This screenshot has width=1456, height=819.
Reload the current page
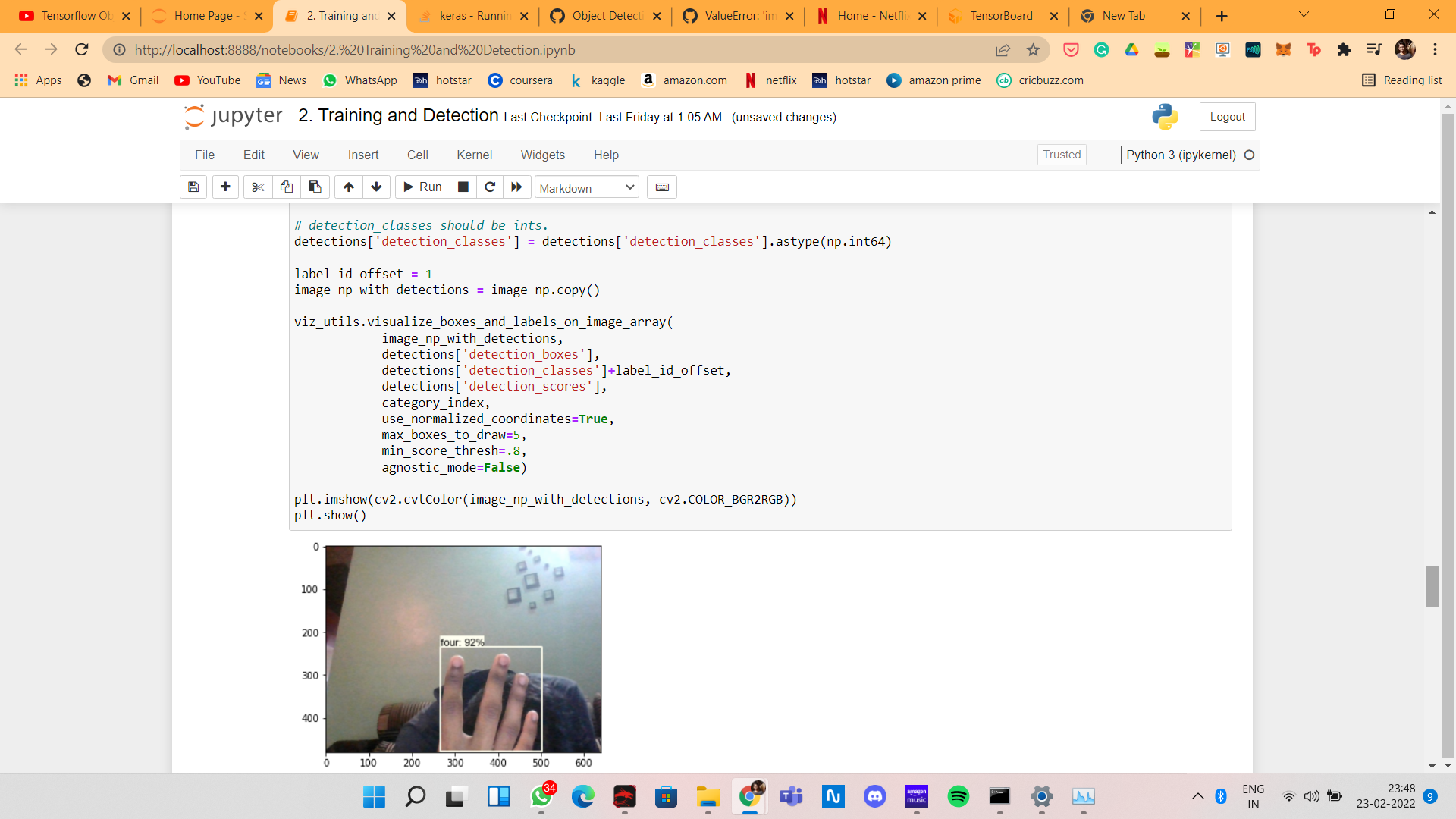[82, 49]
